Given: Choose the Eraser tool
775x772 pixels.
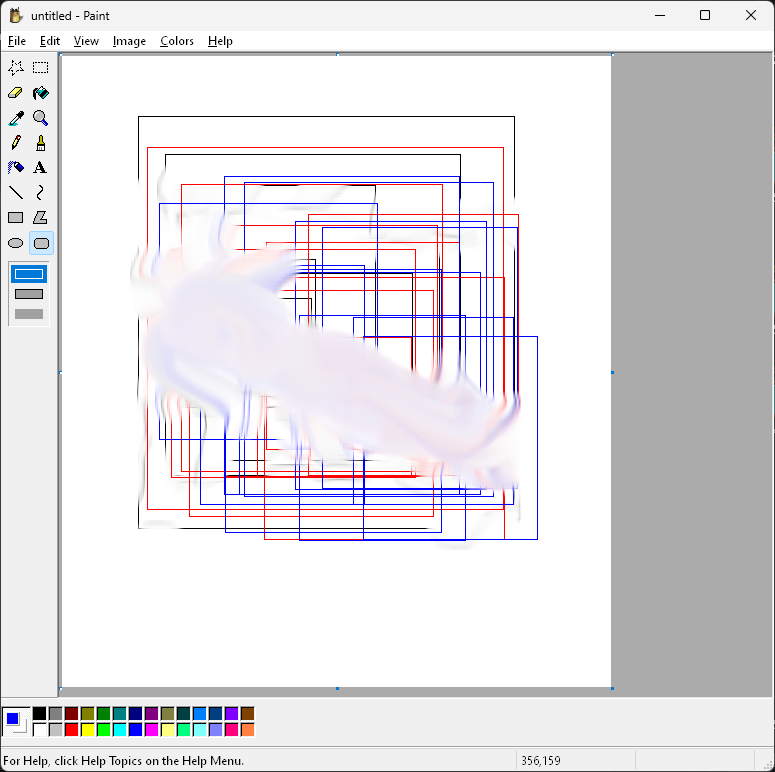Looking at the screenshot, I should coord(16,93).
